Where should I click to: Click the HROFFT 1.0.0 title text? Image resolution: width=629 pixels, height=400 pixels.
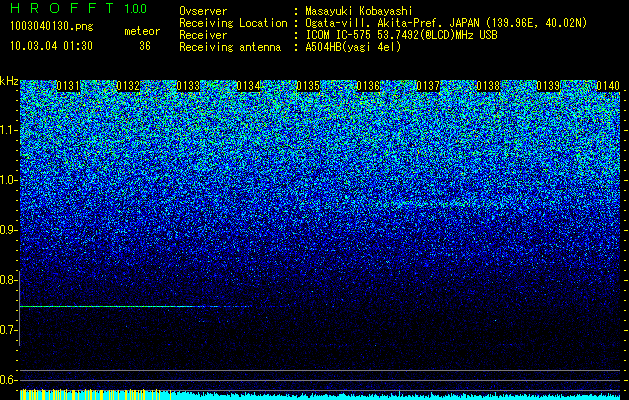79,8
